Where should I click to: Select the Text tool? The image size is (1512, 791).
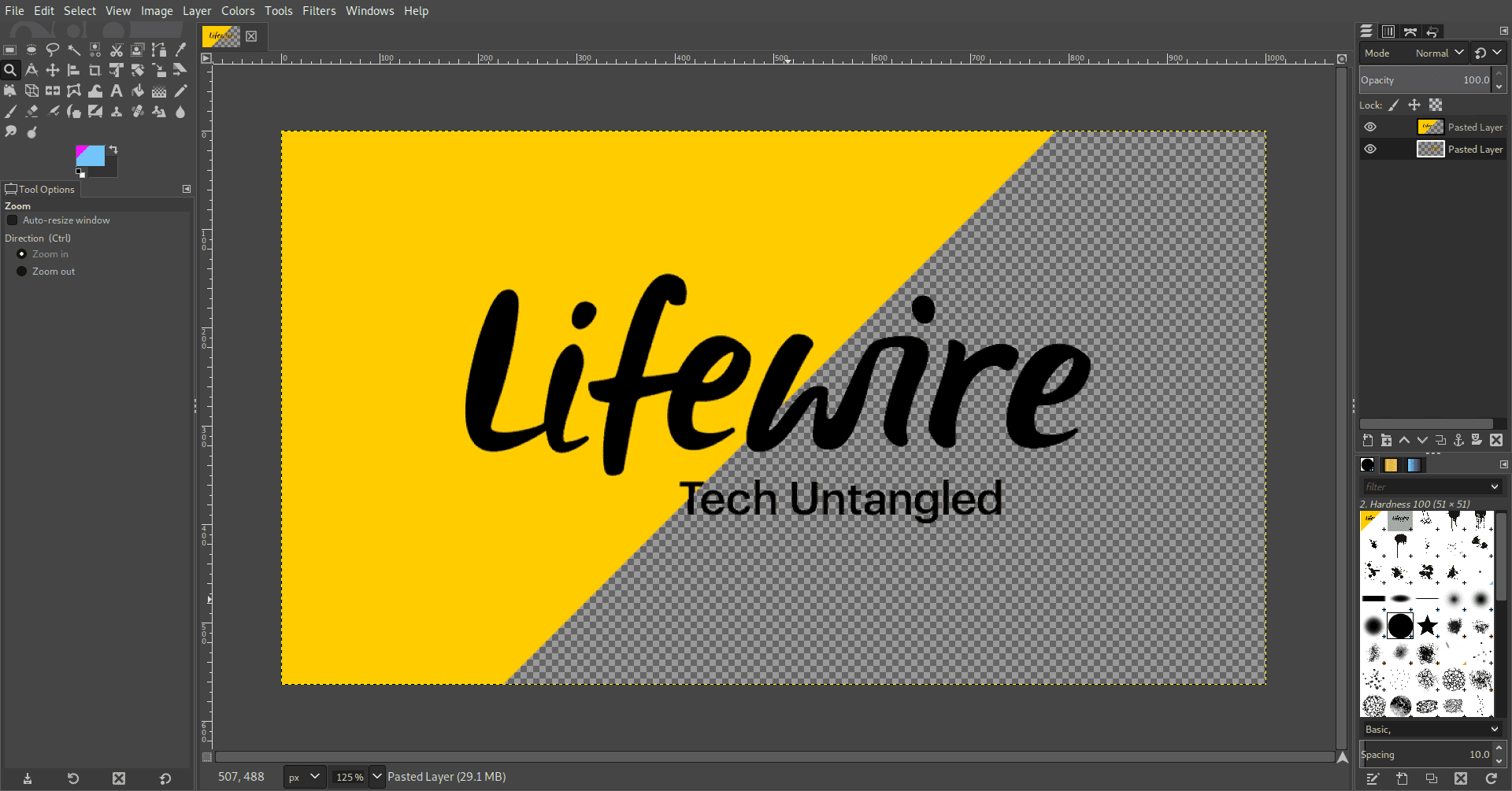pyautogui.click(x=117, y=91)
